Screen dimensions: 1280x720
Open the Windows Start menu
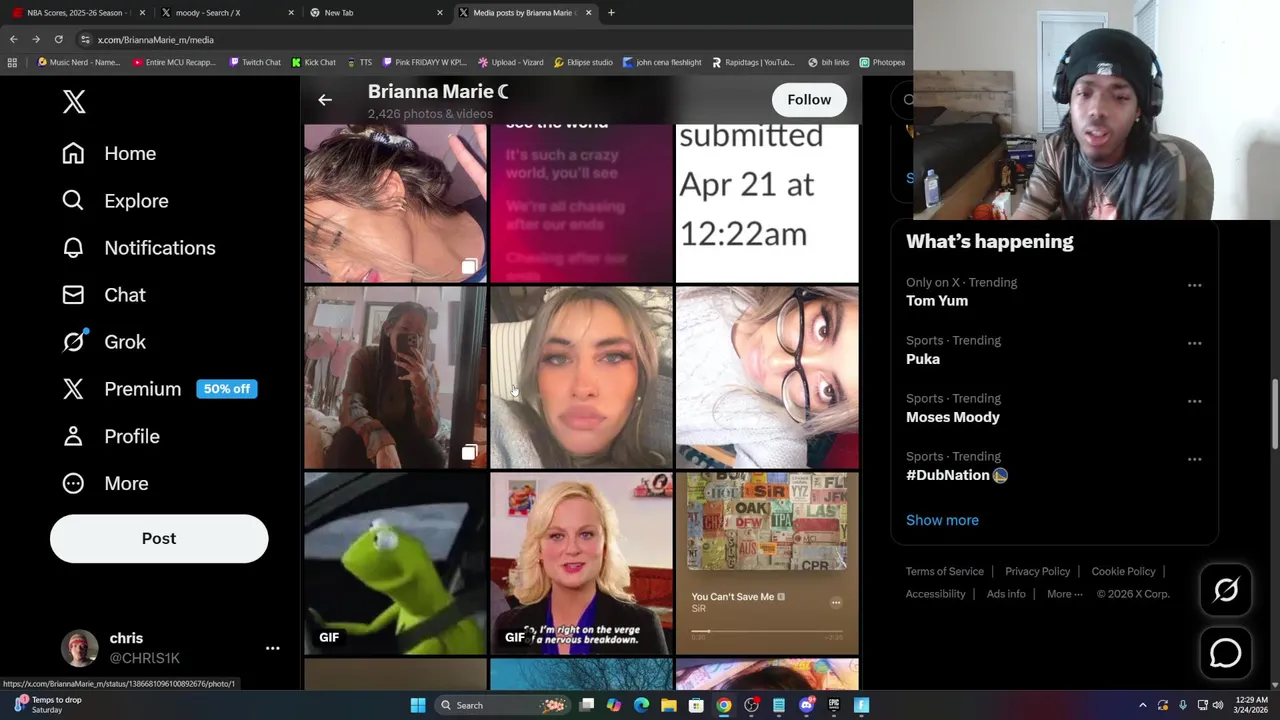(418, 705)
